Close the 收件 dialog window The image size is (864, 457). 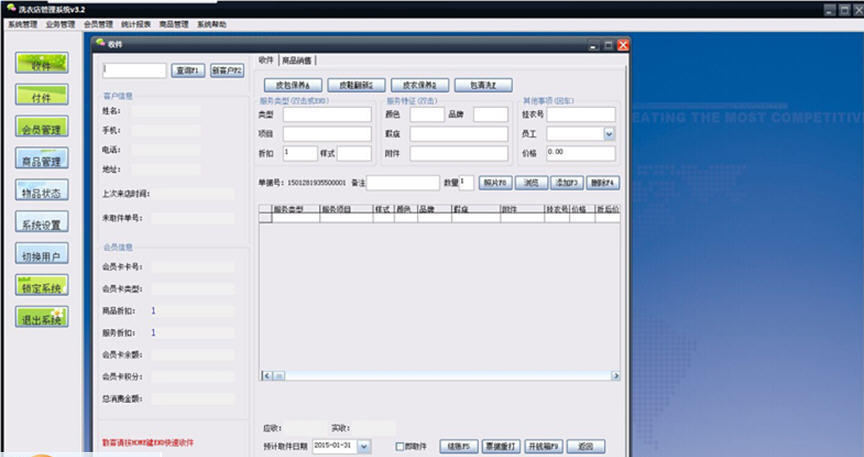tap(623, 45)
